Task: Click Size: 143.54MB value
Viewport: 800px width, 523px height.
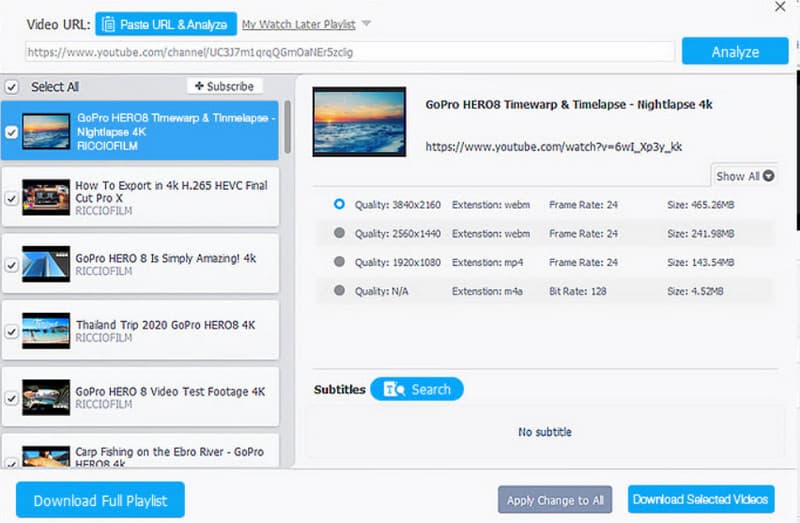Action: click(701, 262)
